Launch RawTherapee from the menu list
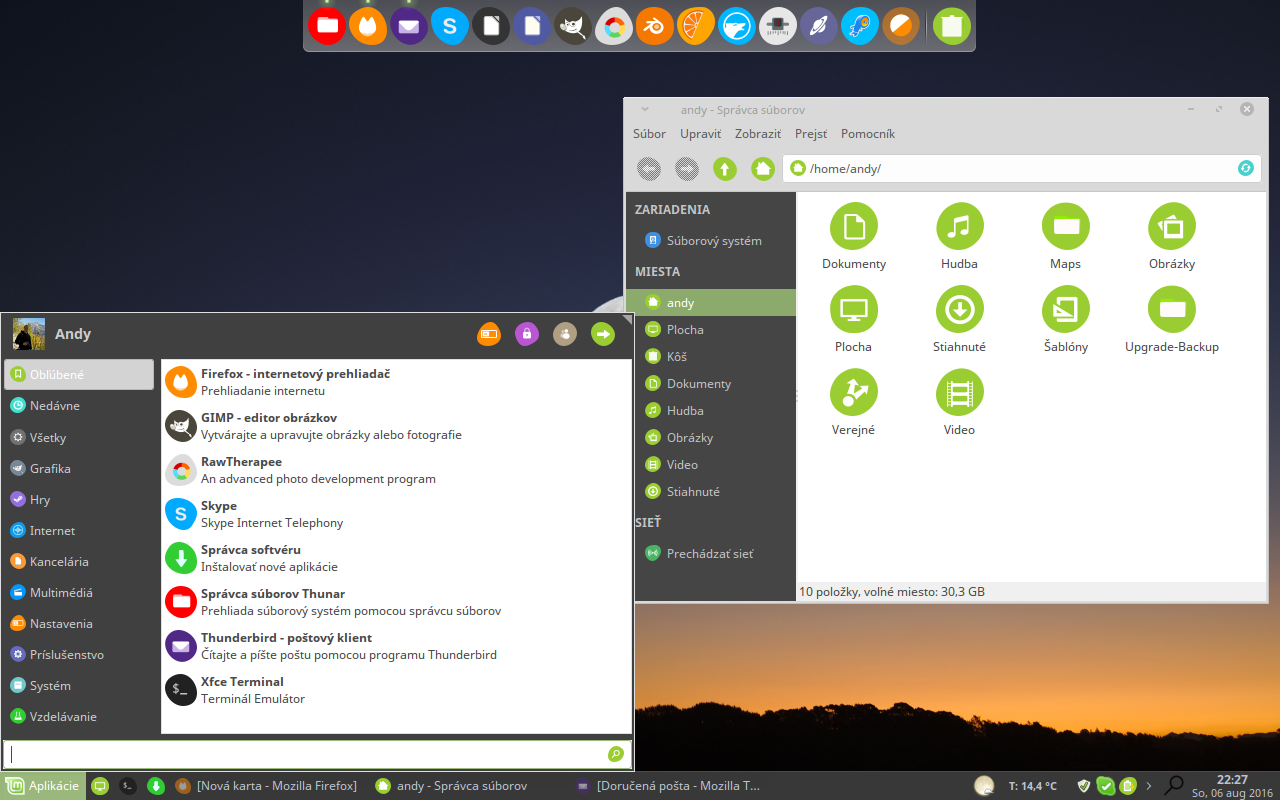 pyautogui.click(x=396, y=470)
